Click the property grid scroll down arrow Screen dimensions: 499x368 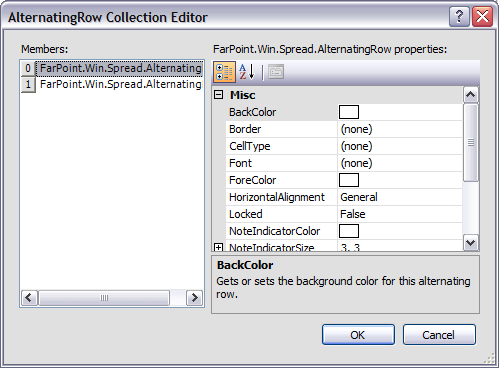coord(471,243)
